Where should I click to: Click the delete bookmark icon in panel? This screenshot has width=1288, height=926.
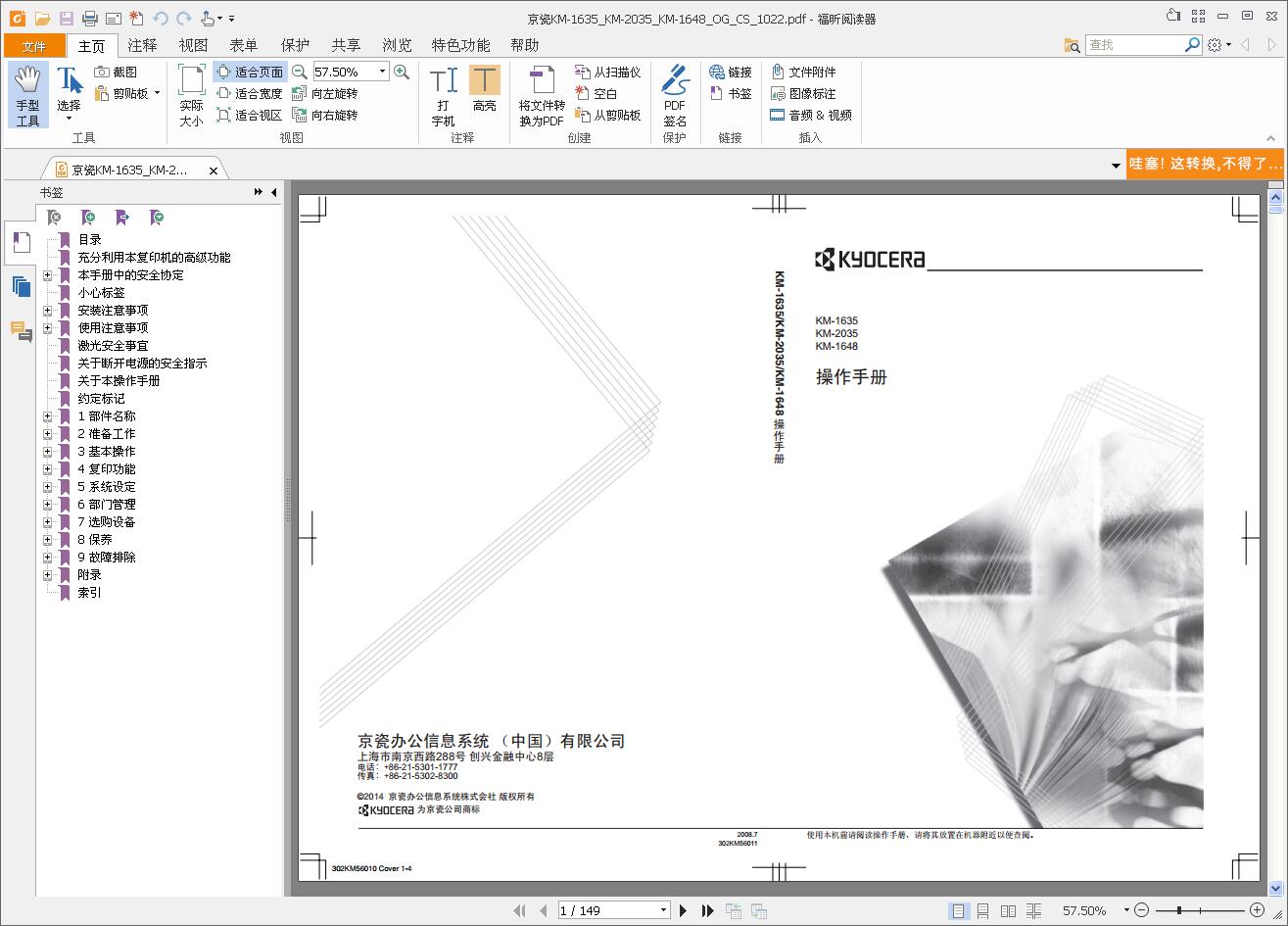(55, 218)
